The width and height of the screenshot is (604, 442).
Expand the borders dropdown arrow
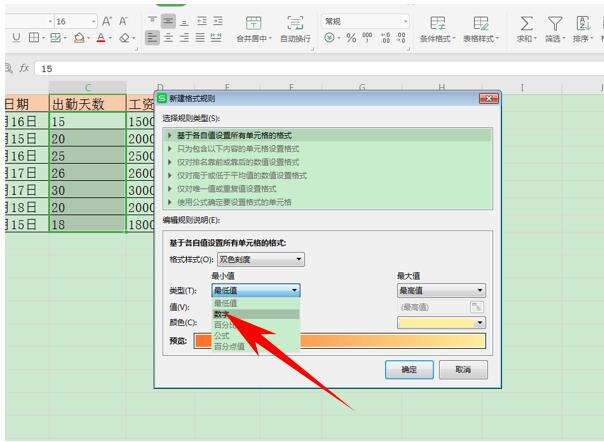(43, 38)
